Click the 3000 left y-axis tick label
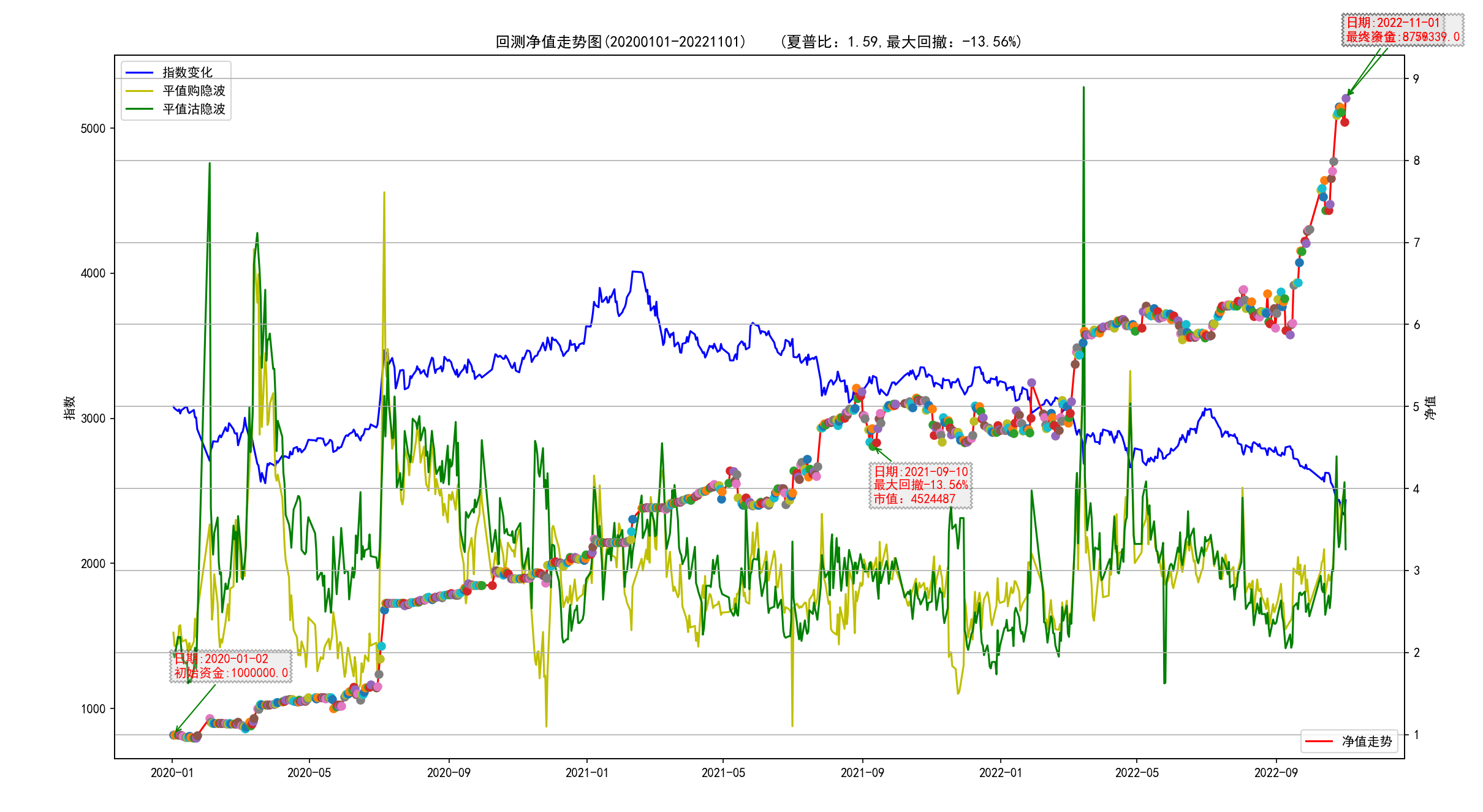 93,419
